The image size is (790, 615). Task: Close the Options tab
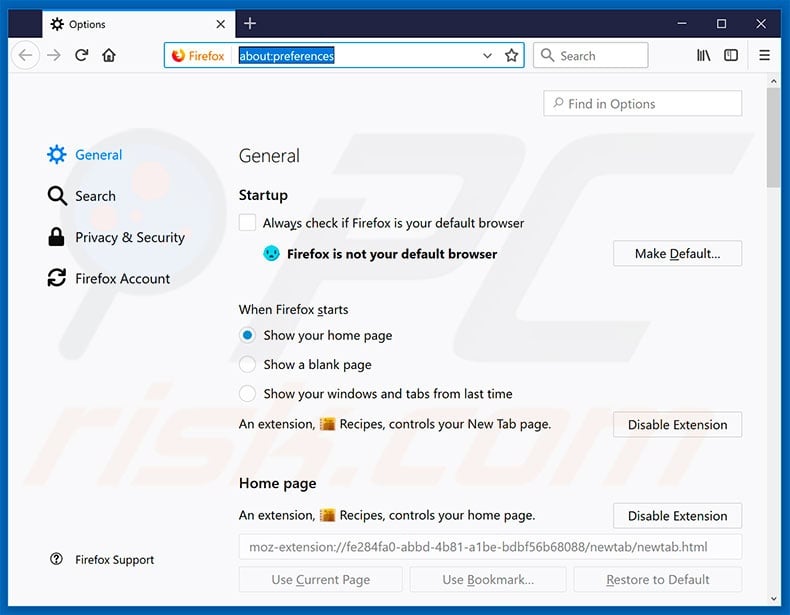coord(221,24)
